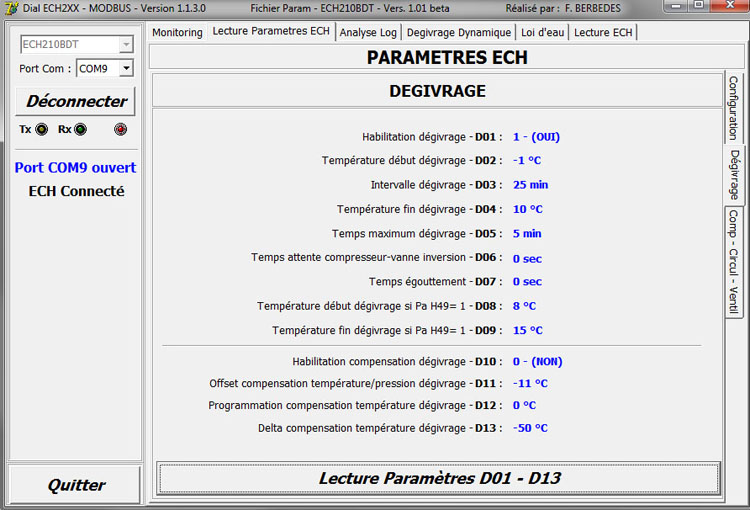
Task: Select the vertical Dégivrage side tab
Action: (734, 175)
